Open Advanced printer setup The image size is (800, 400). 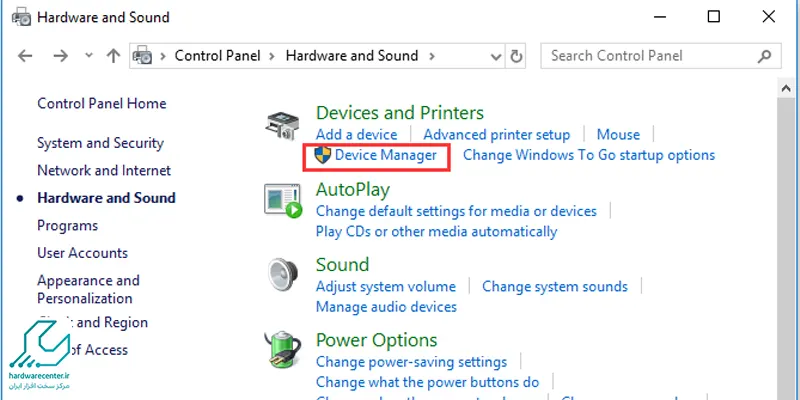pyautogui.click(x=496, y=135)
